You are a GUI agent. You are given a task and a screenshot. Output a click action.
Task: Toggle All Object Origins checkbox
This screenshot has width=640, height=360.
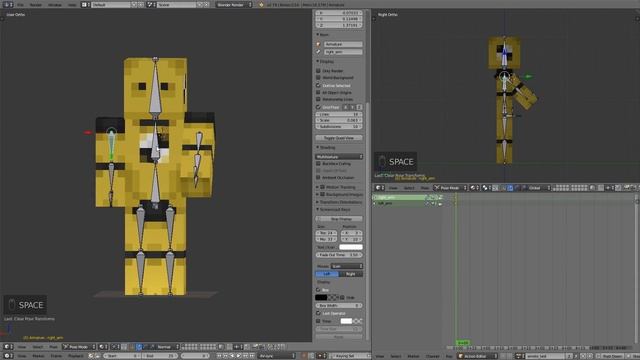pos(318,92)
